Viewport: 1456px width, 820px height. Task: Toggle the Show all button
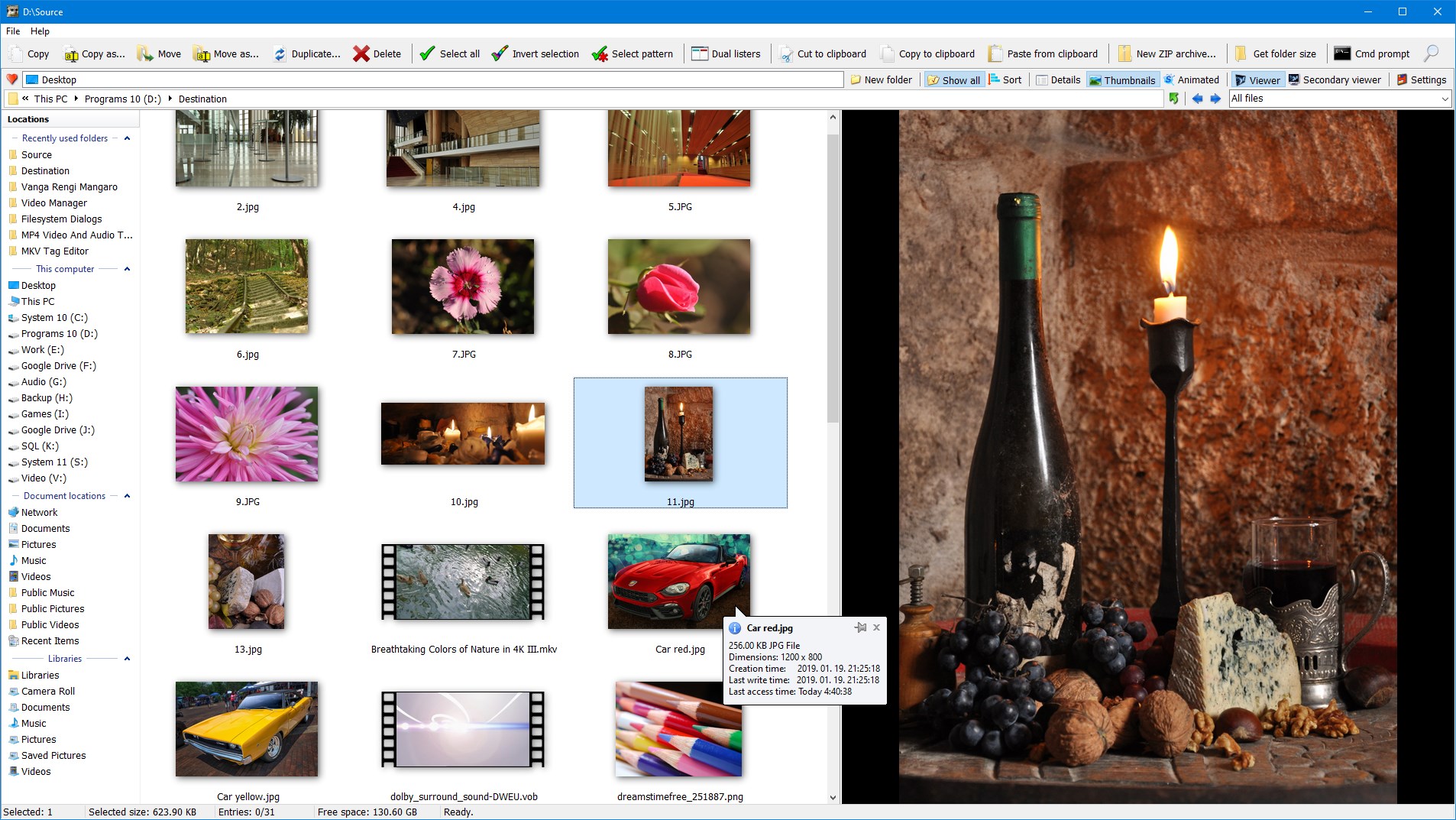[954, 79]
